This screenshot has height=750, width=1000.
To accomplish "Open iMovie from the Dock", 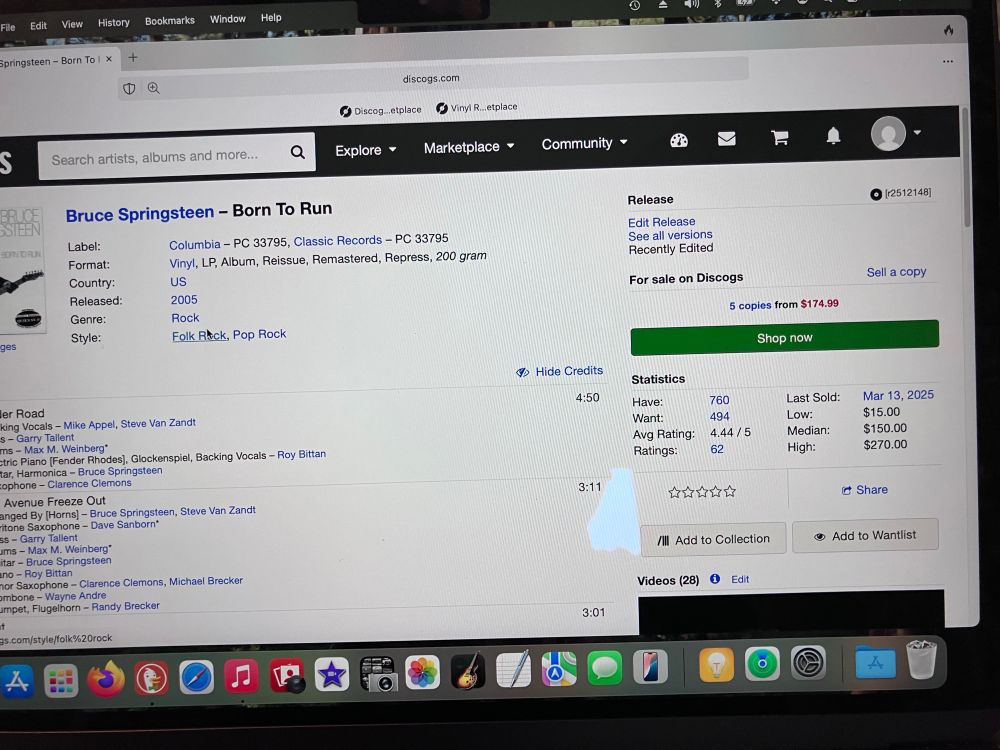I will 332,674.
